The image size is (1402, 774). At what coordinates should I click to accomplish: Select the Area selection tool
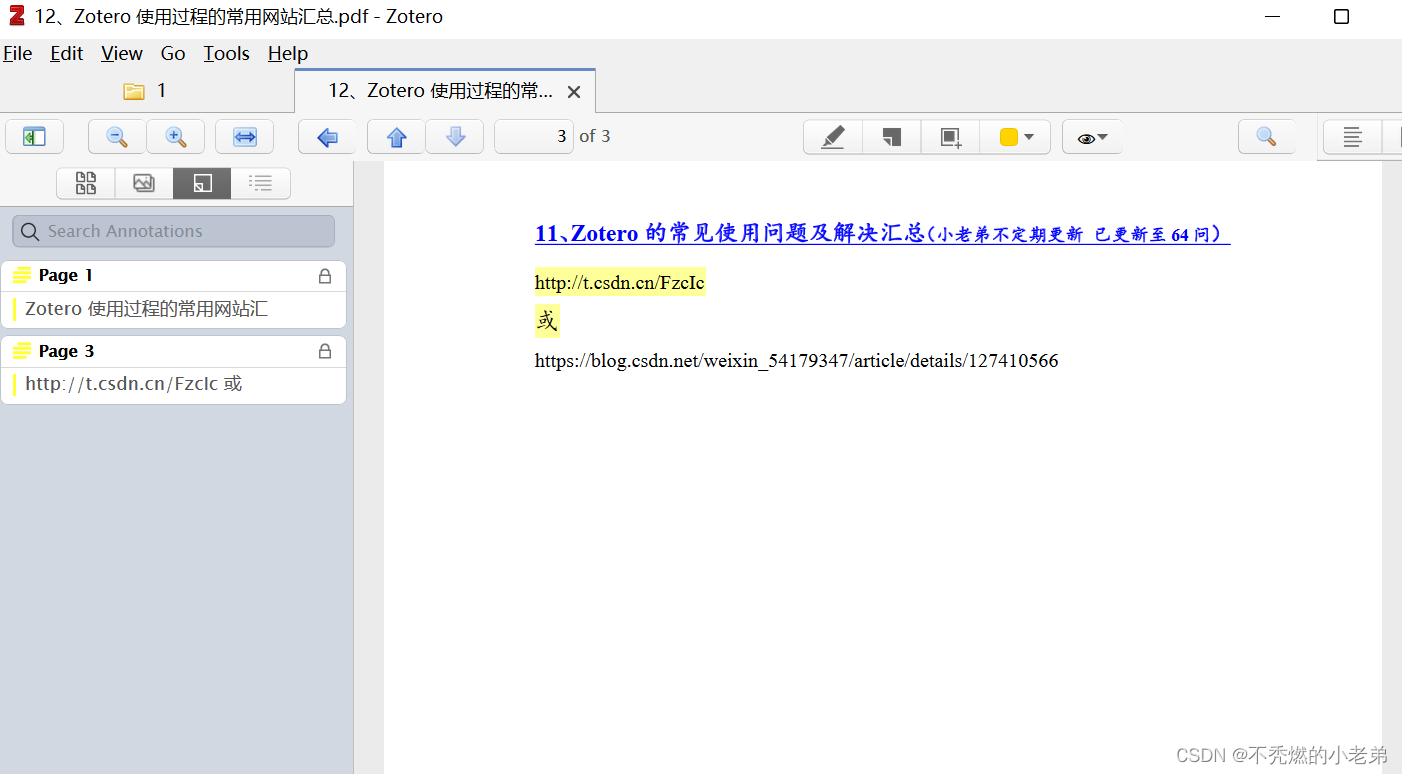[950, 137]
